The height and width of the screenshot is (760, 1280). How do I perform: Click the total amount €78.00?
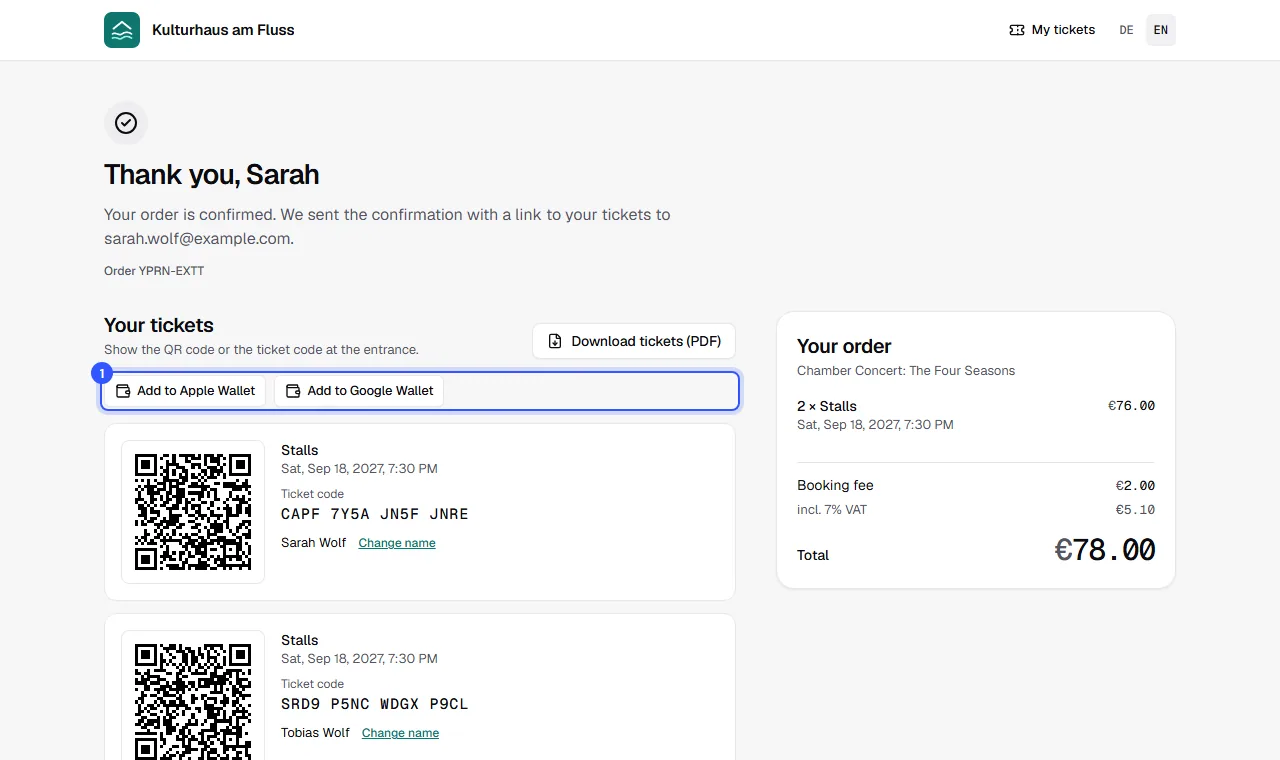pyautogui.click(x=1105, y=550)
